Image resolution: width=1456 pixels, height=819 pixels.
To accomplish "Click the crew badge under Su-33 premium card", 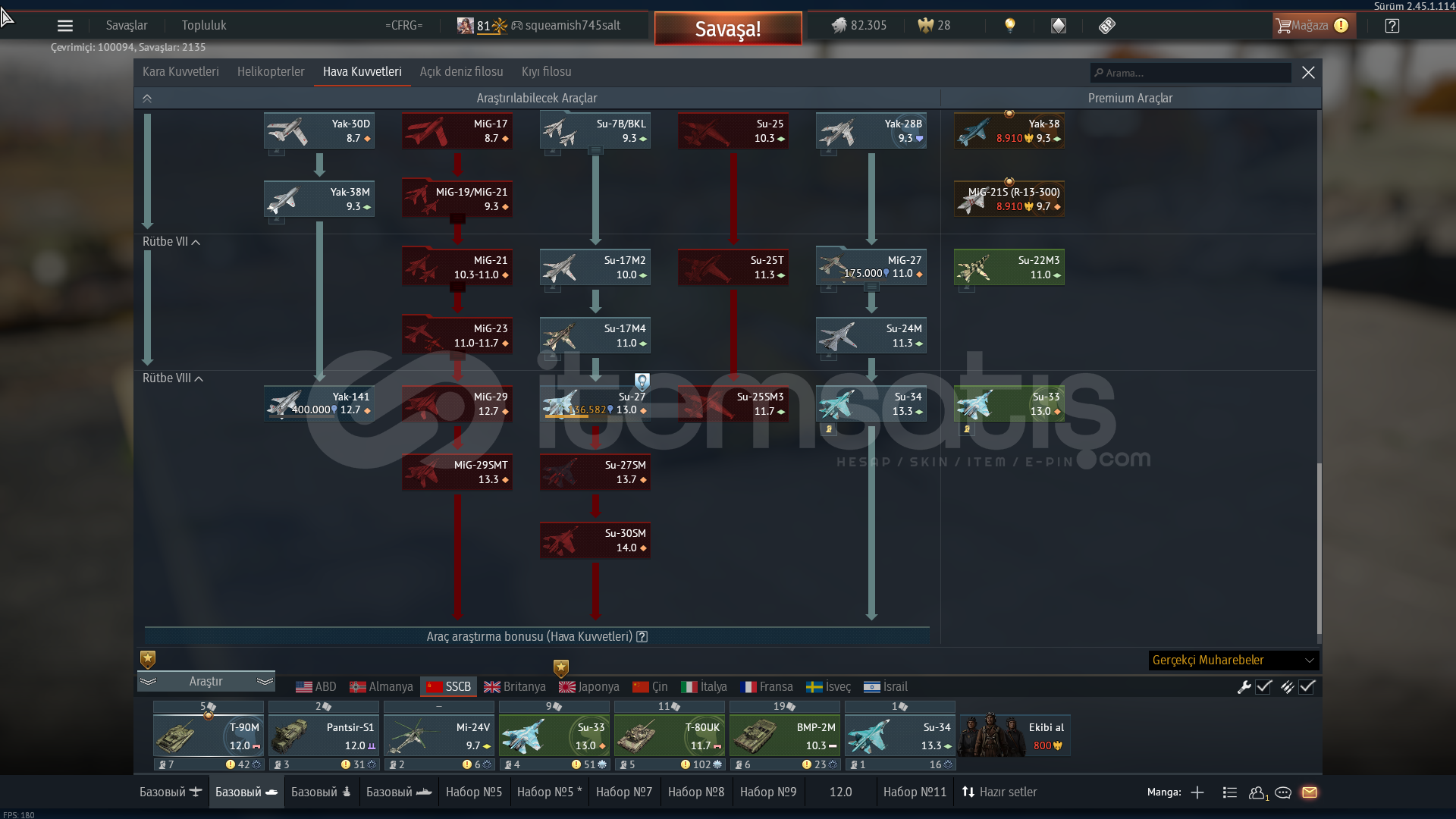I will pos(967,429).
